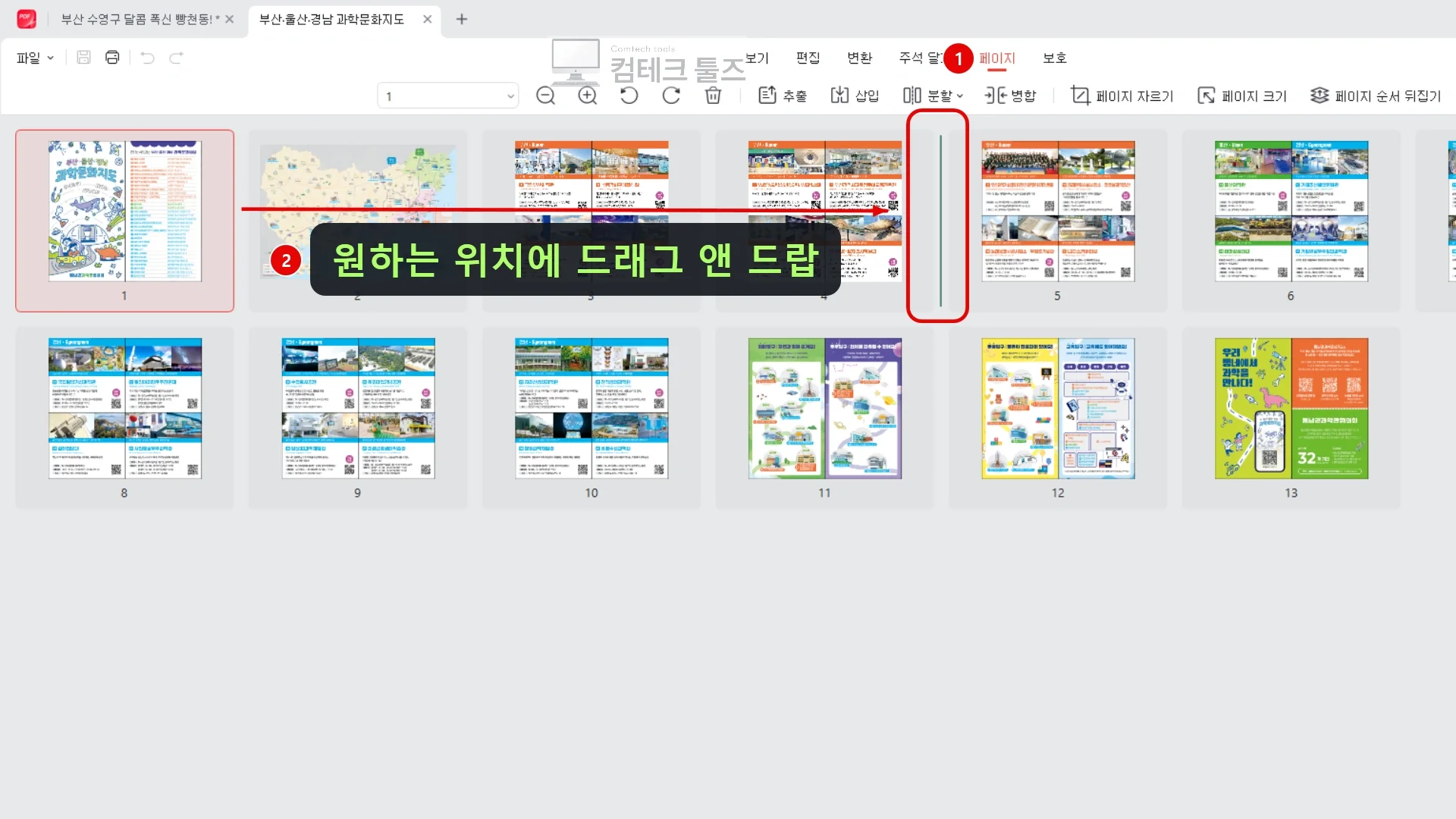Open the page number dropdown box

tap(448, 96)
